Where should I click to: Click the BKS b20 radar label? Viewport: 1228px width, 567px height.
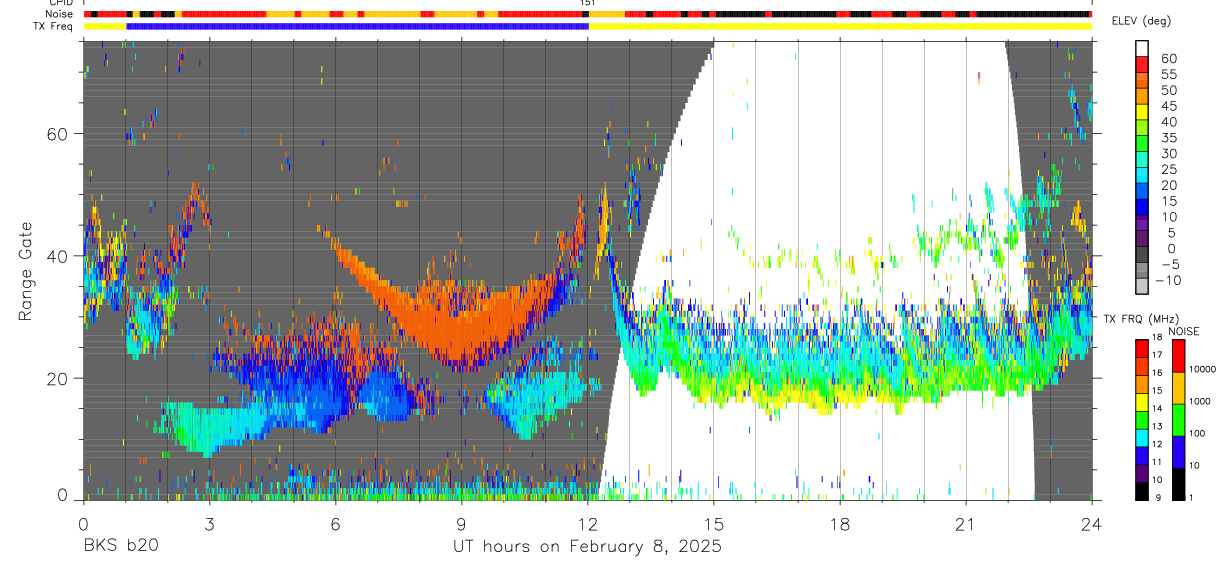pyautogui.click(x=120, y=546)
